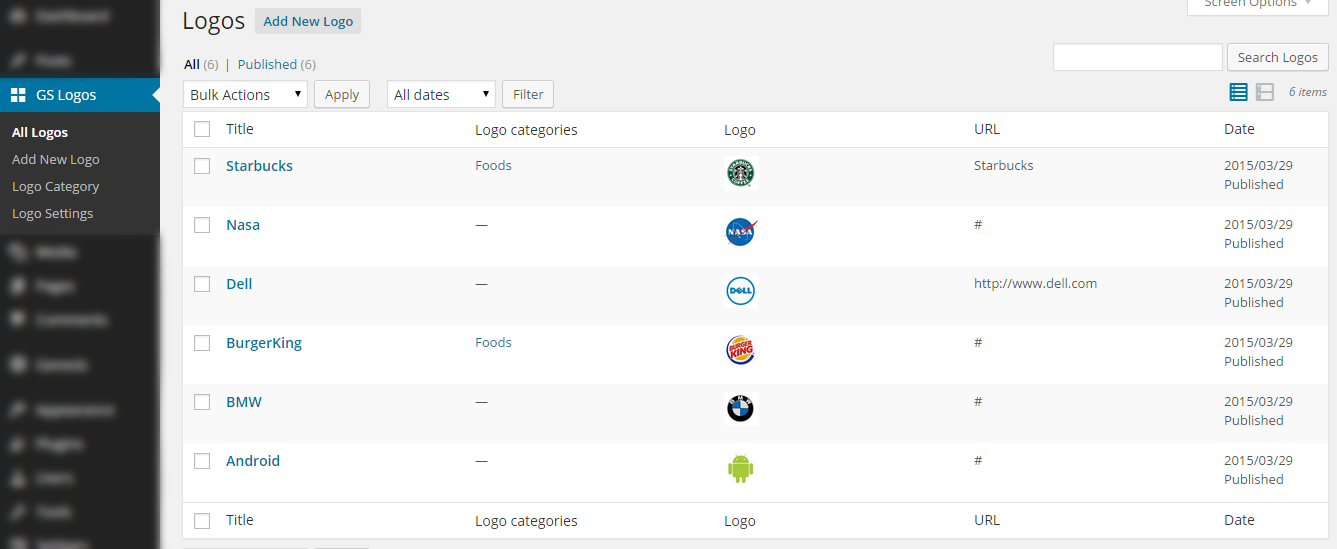
Task: Switch to excerpt view icon
Action: pos(1265,92)
